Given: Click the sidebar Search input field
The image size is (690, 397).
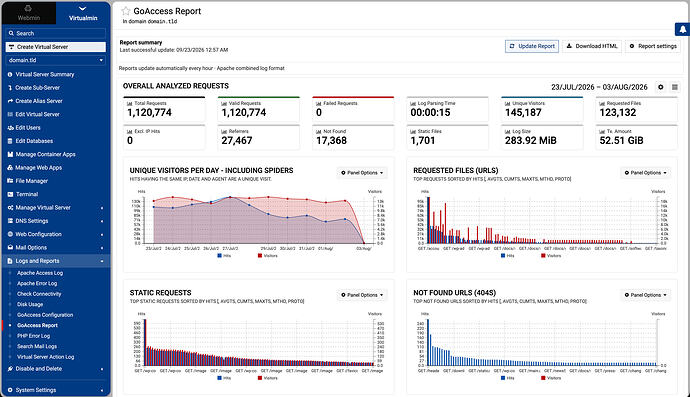Looking at the screenshot, I should pos(55,33).
